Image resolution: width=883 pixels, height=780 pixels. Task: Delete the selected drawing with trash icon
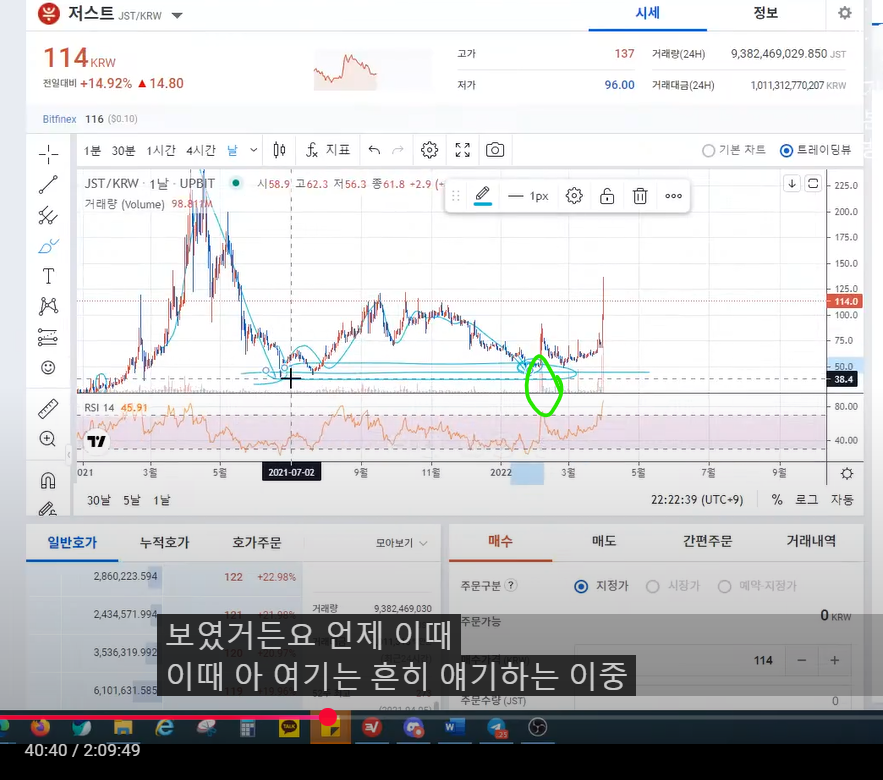pos(640,196)
